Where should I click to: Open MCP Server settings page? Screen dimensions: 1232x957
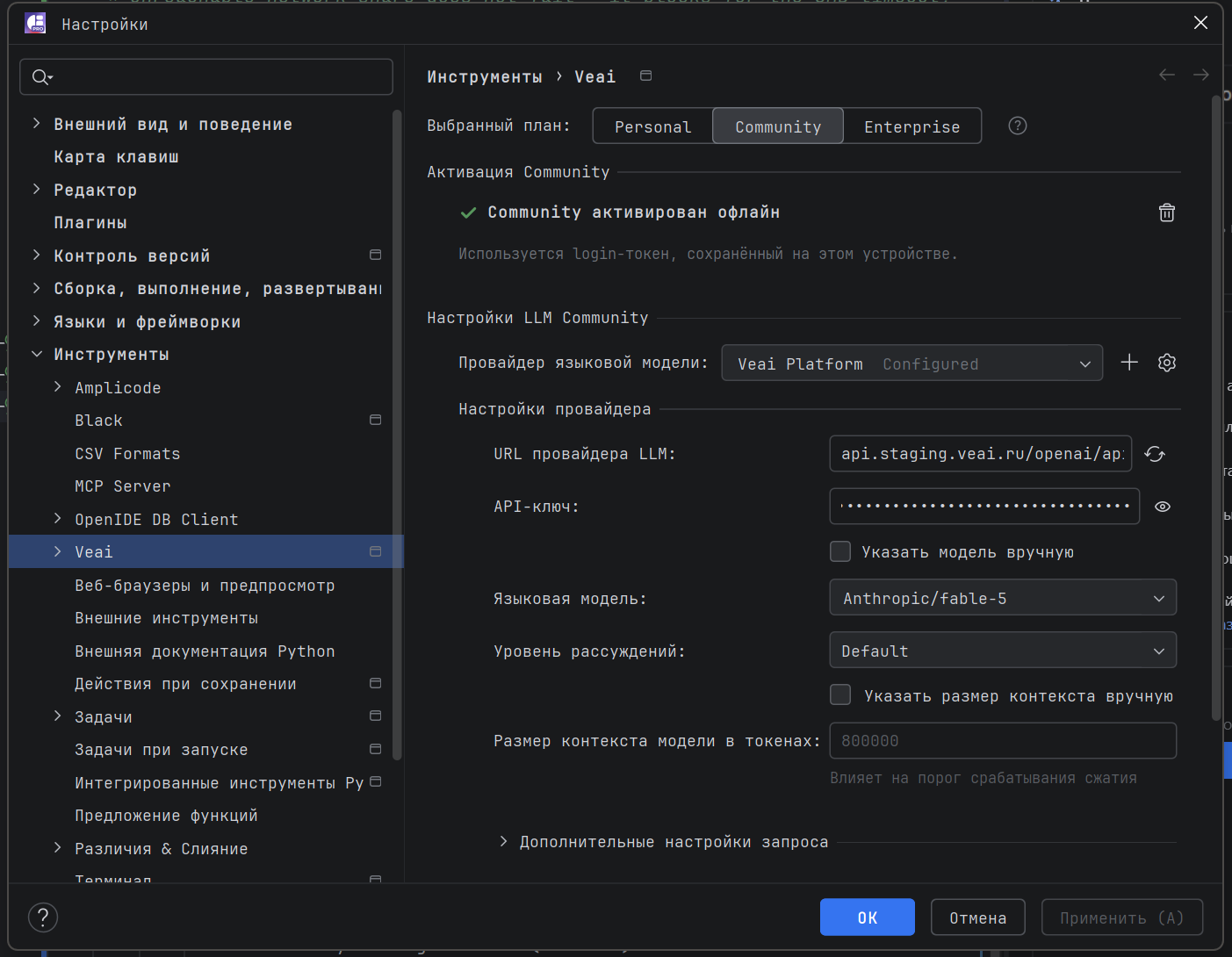click(123, 486)
